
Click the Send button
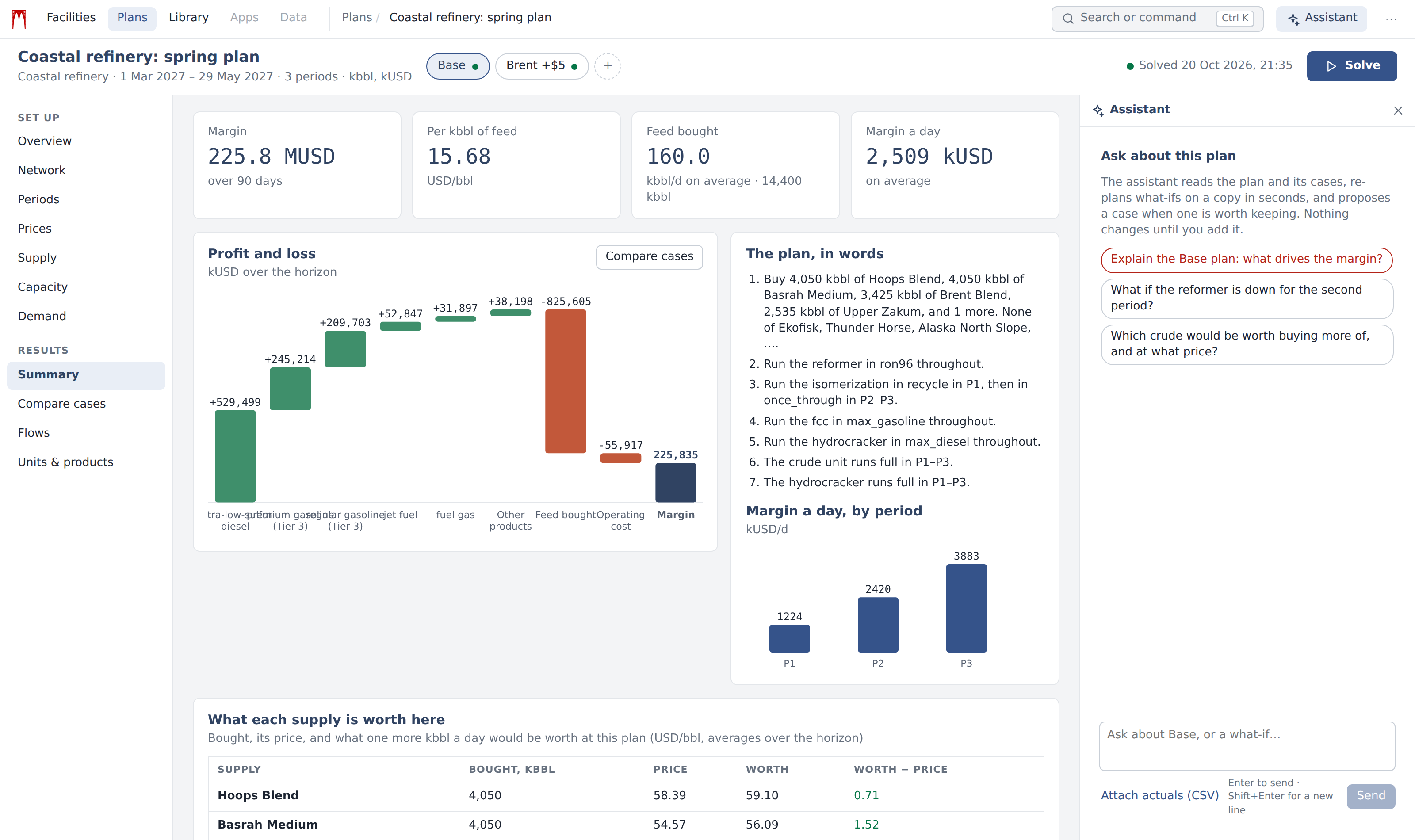click(x=1370, y=796)
